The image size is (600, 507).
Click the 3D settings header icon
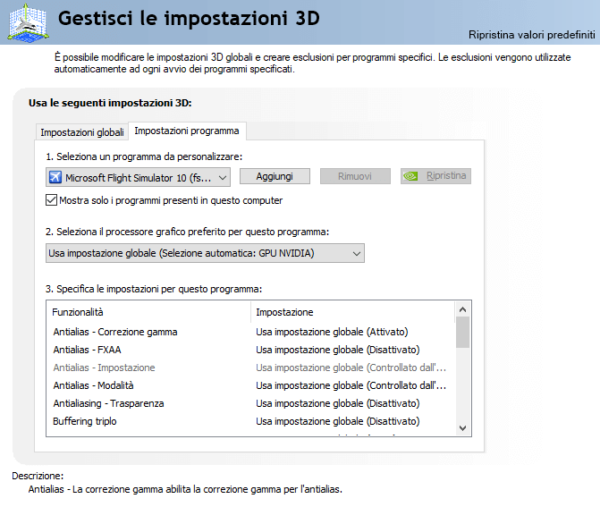coord(28,23)
